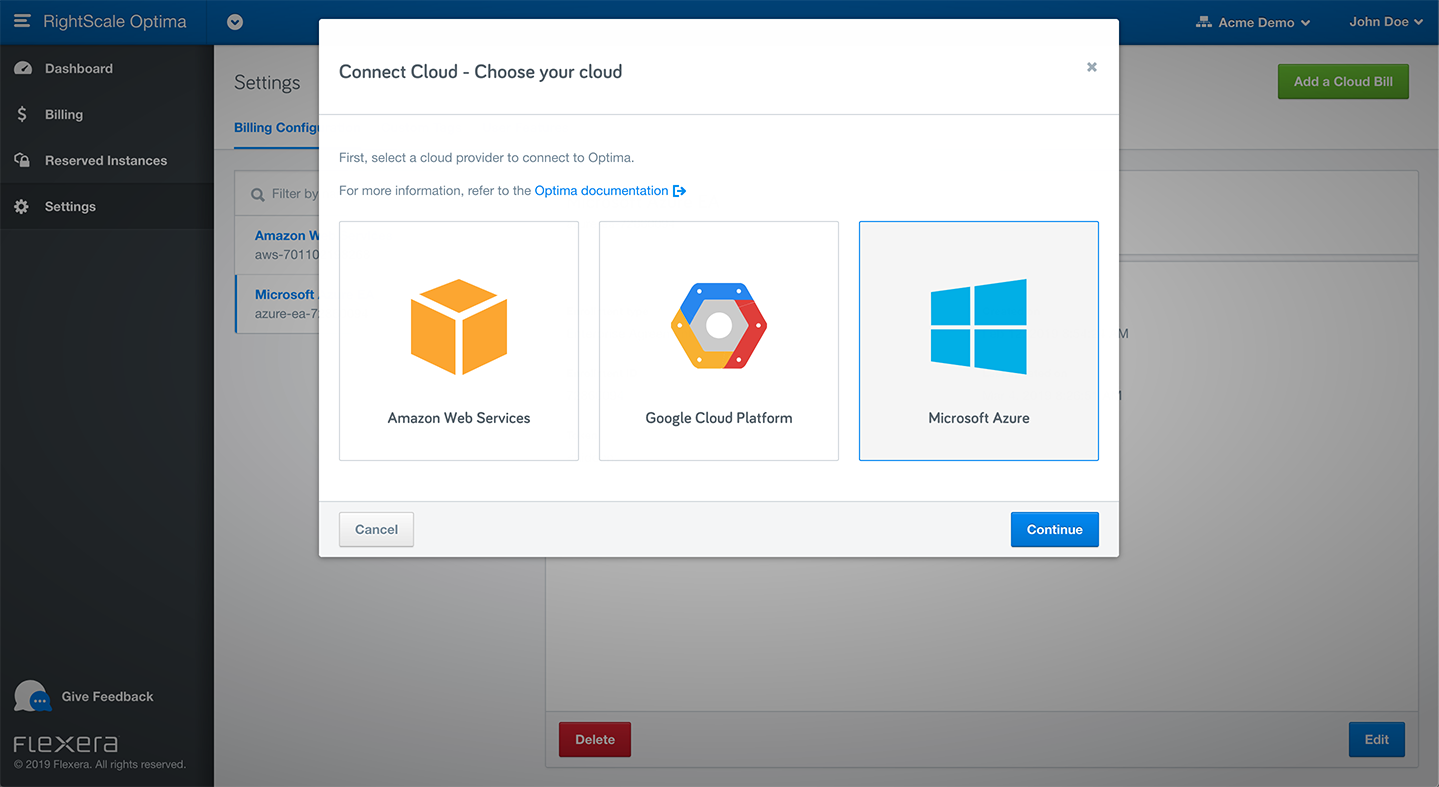Click the search magnifier icon in filter box

[x=257, y=194]
